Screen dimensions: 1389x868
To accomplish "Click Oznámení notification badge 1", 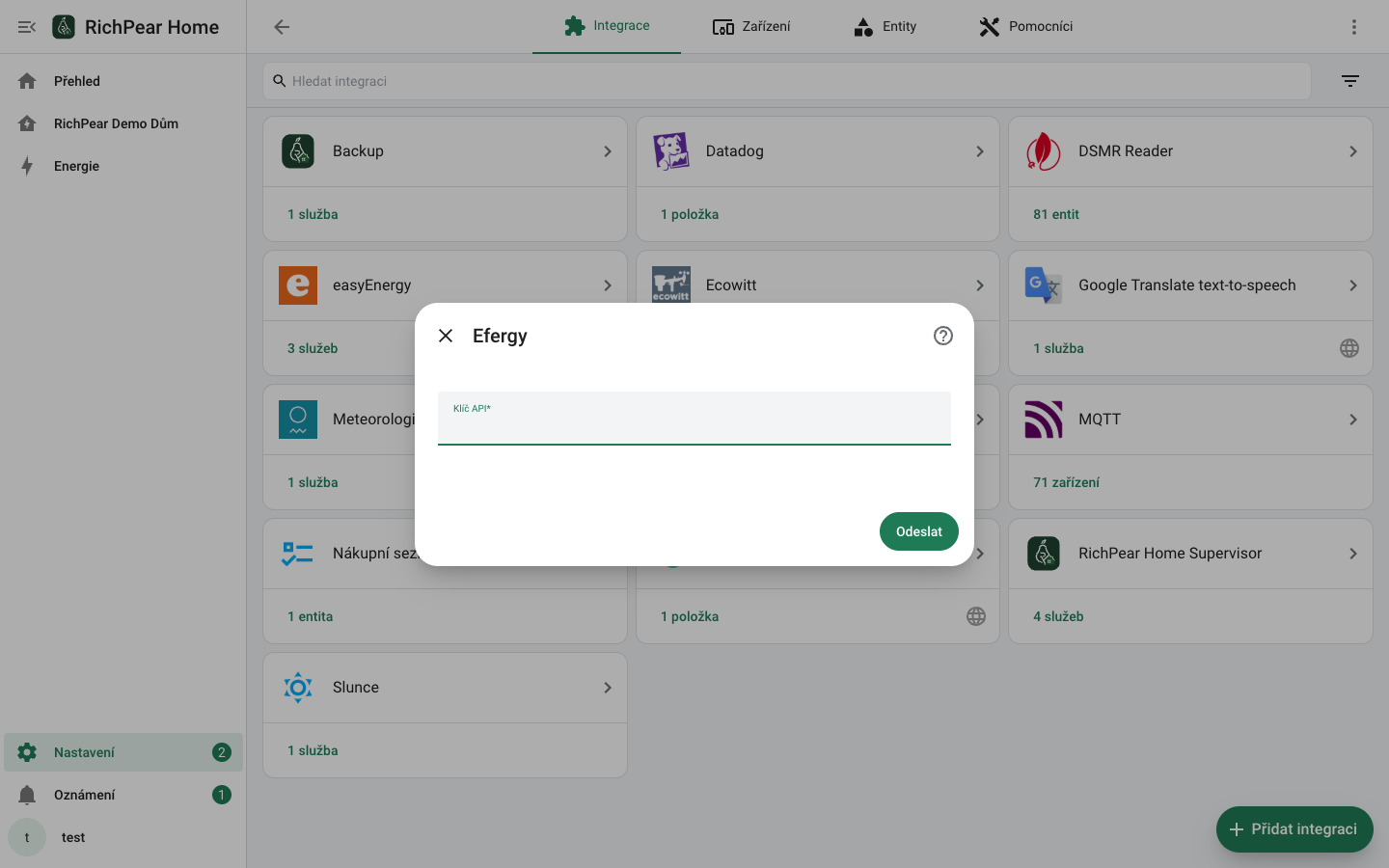I will (x=222, y=795).
